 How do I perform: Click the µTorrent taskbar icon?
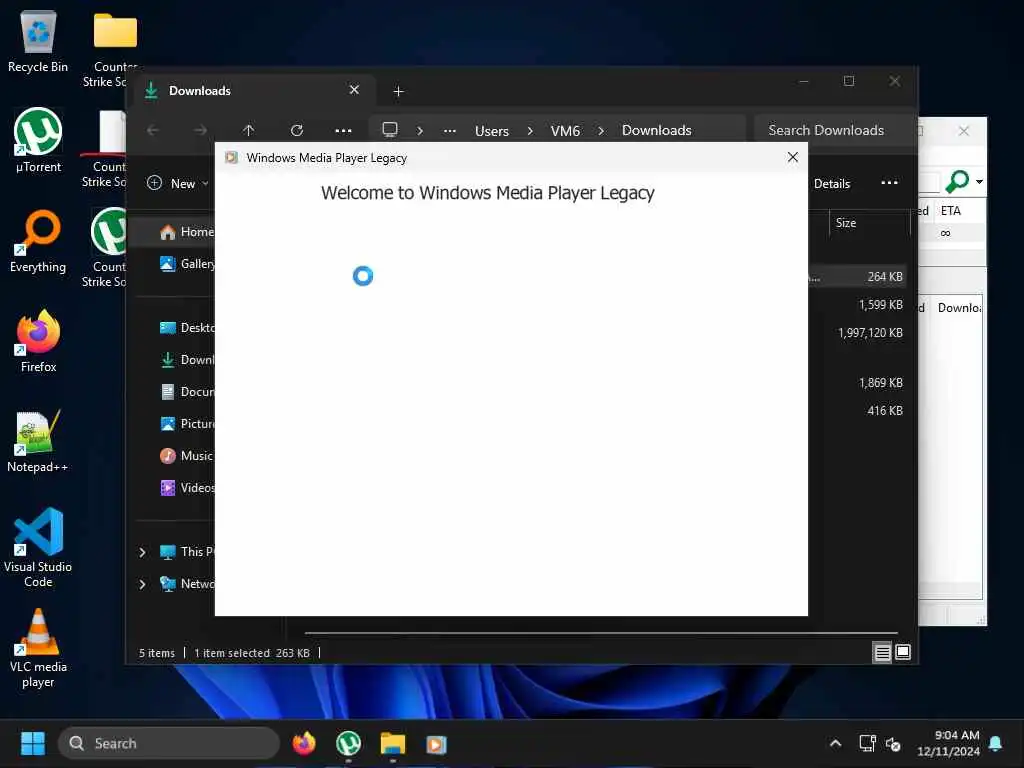pos(348,743)
